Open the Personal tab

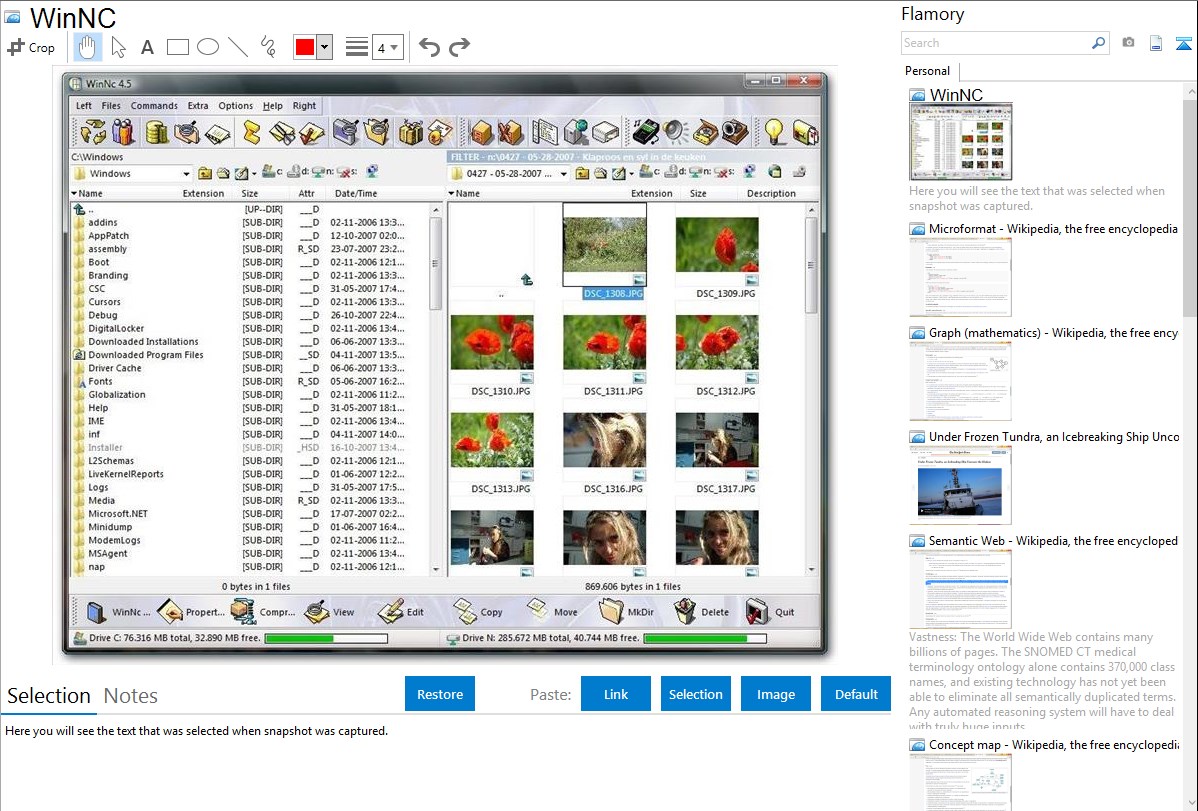[x=928, y=71]
